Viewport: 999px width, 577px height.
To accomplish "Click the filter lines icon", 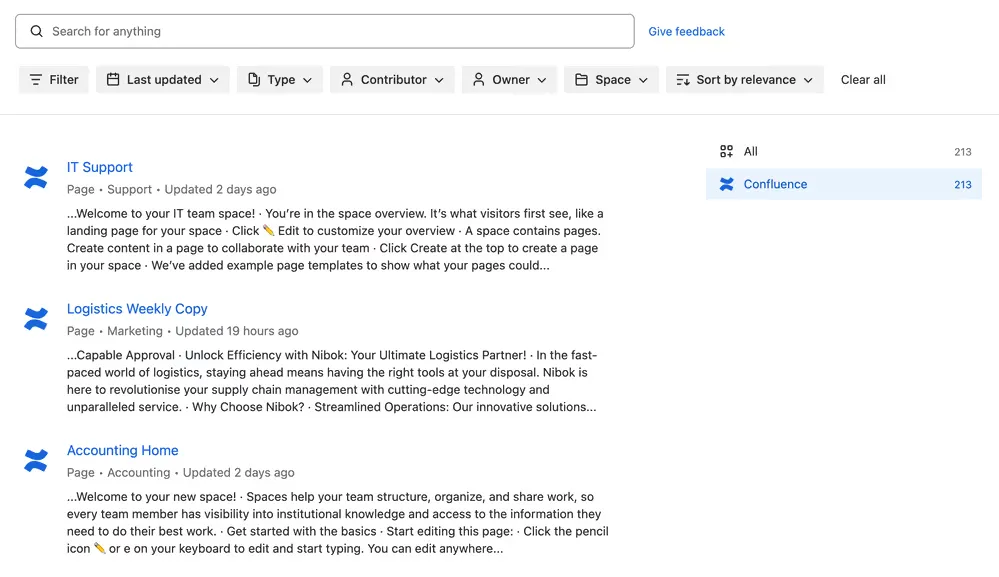I will [36, 80].
